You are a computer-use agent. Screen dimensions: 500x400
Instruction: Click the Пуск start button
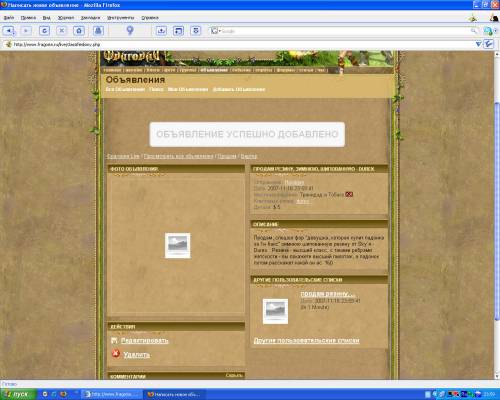pyautogui.click(x=18, y=394)
